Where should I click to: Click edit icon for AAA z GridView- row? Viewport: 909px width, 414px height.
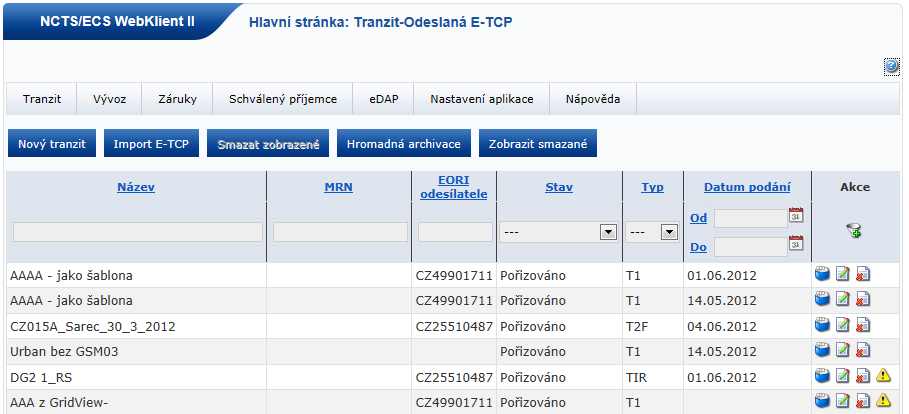click(843, 401)
